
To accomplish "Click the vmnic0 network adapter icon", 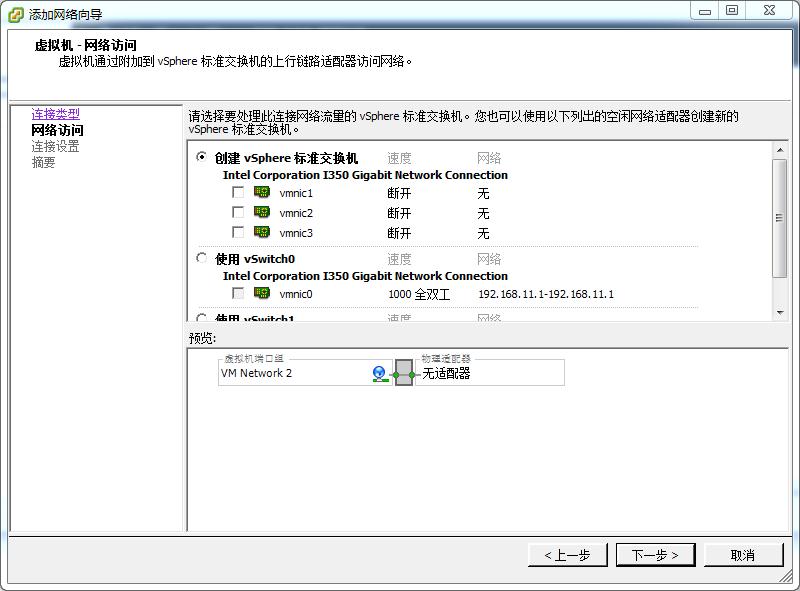I will pos(262,293).
